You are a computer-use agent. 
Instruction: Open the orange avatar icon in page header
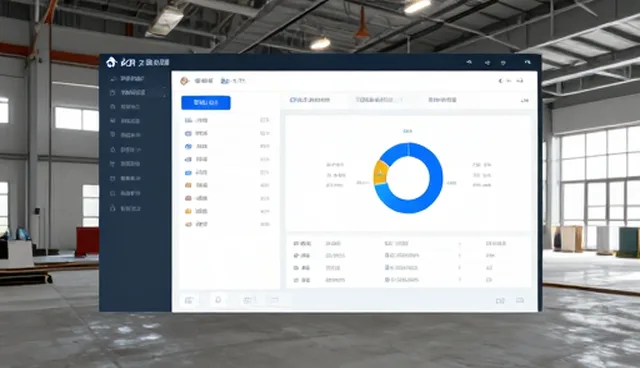tap(184, 81)
